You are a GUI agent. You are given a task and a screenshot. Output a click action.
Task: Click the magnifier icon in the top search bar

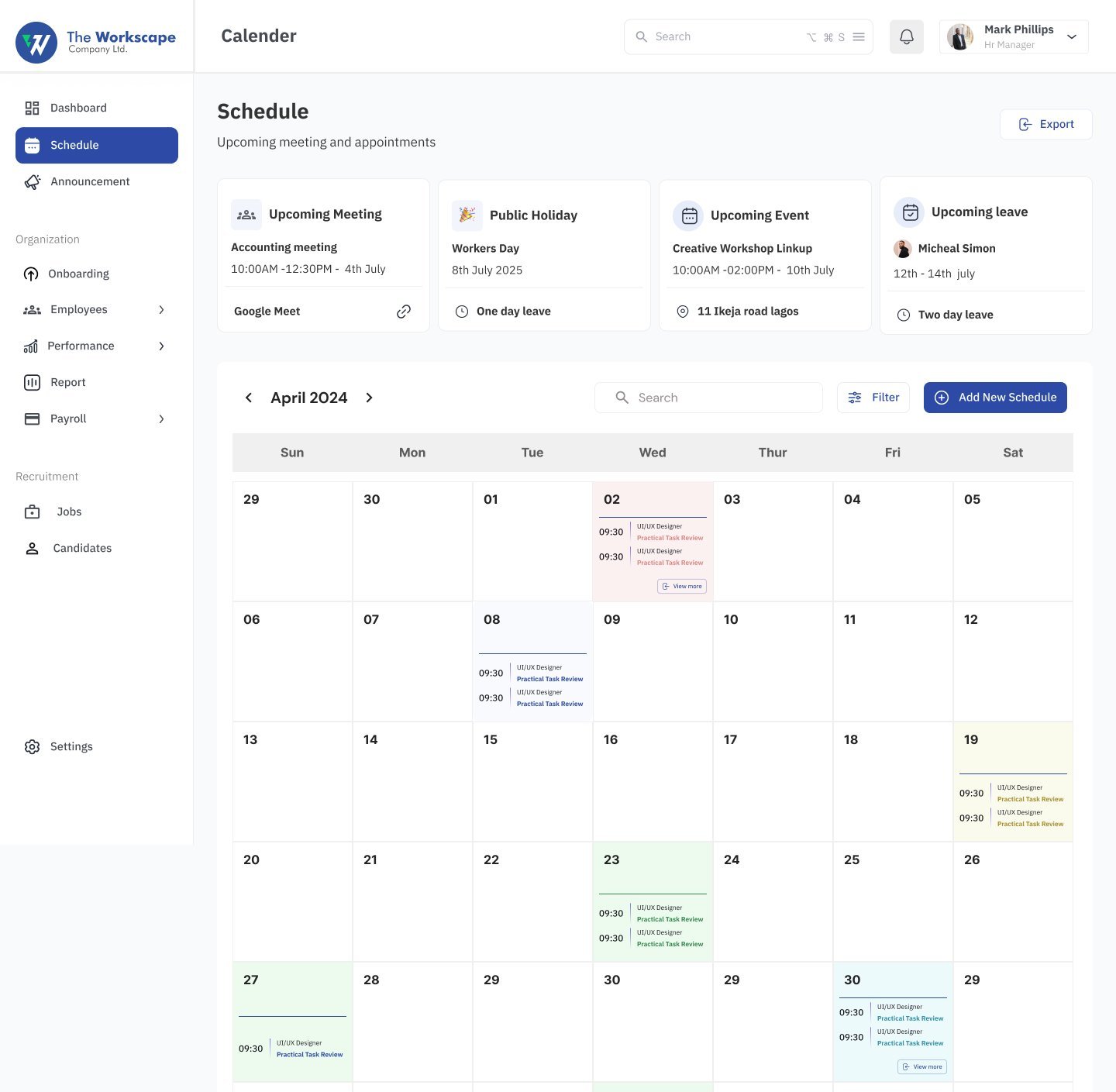(x=642, y=36)
